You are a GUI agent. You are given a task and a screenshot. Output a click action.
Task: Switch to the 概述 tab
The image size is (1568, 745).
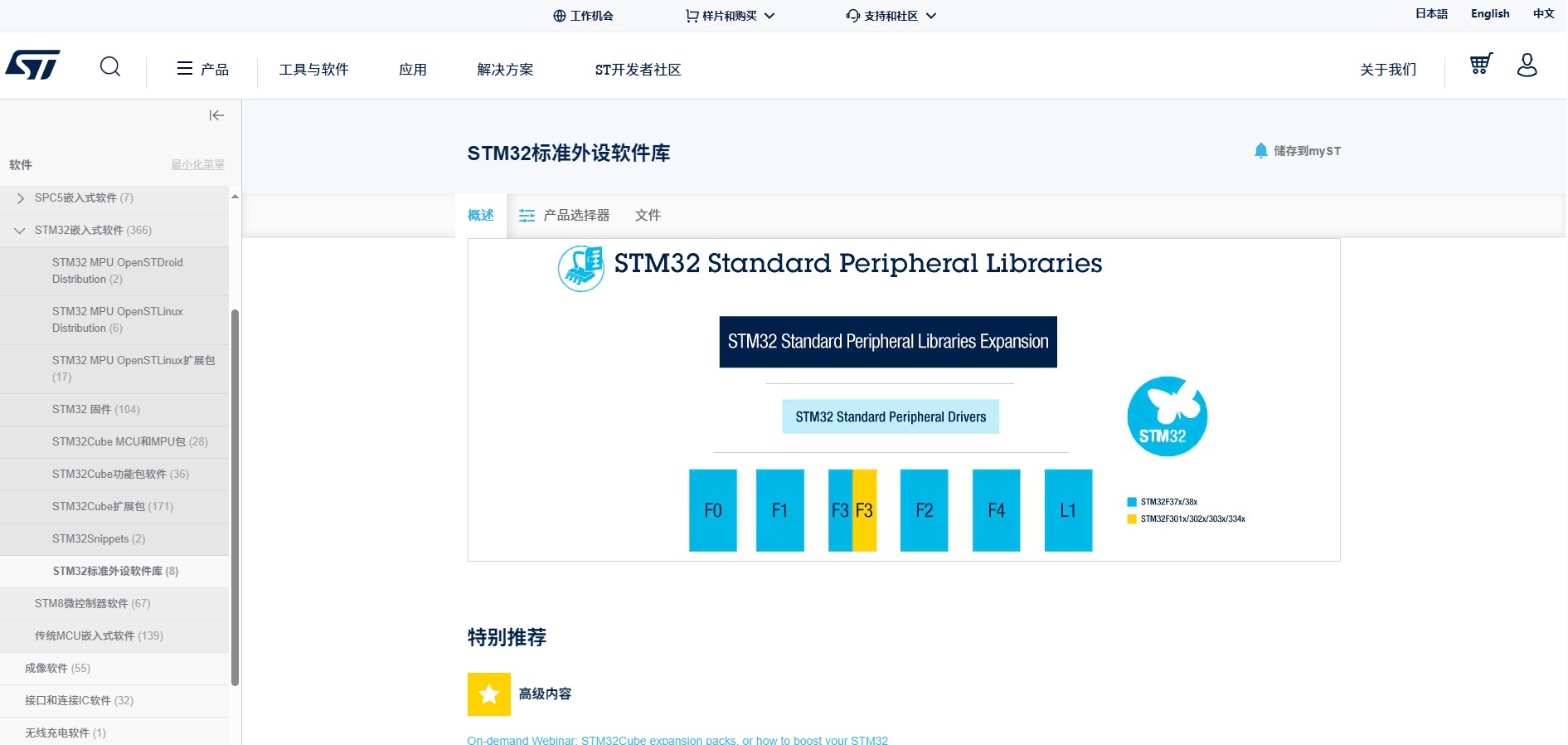(x=481, y=216)
